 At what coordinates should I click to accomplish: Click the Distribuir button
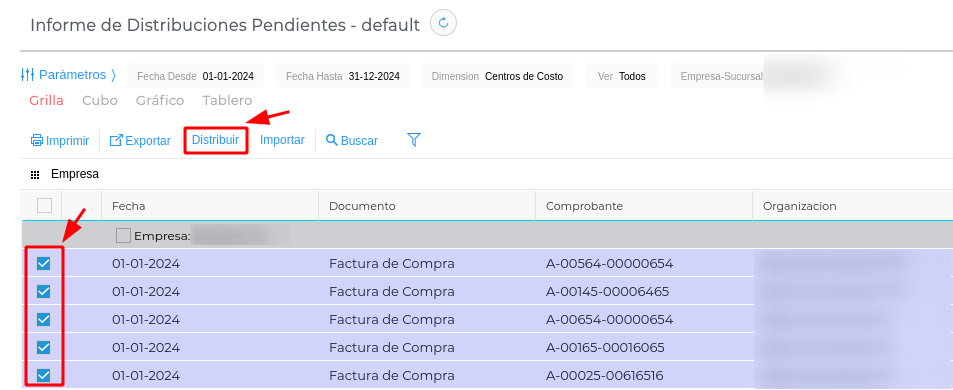tap(216, 140)
